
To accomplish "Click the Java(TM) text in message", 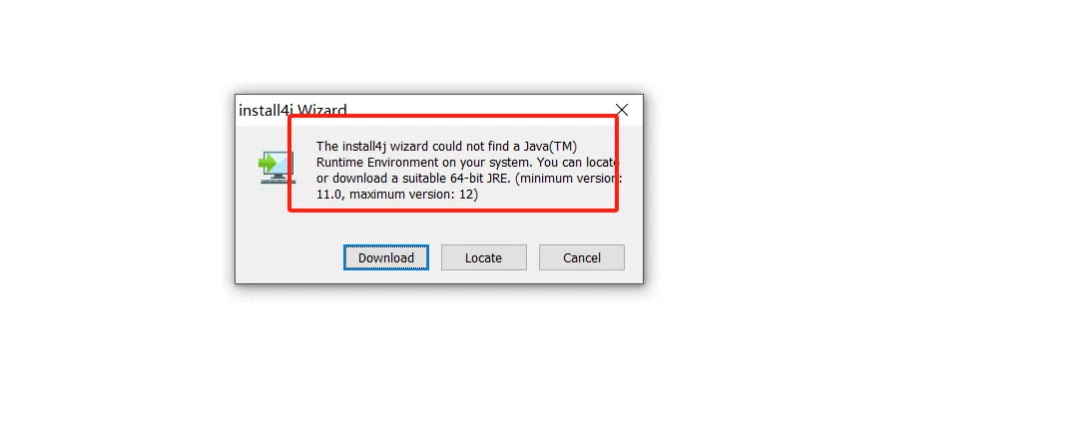I will tap(549, 146).
